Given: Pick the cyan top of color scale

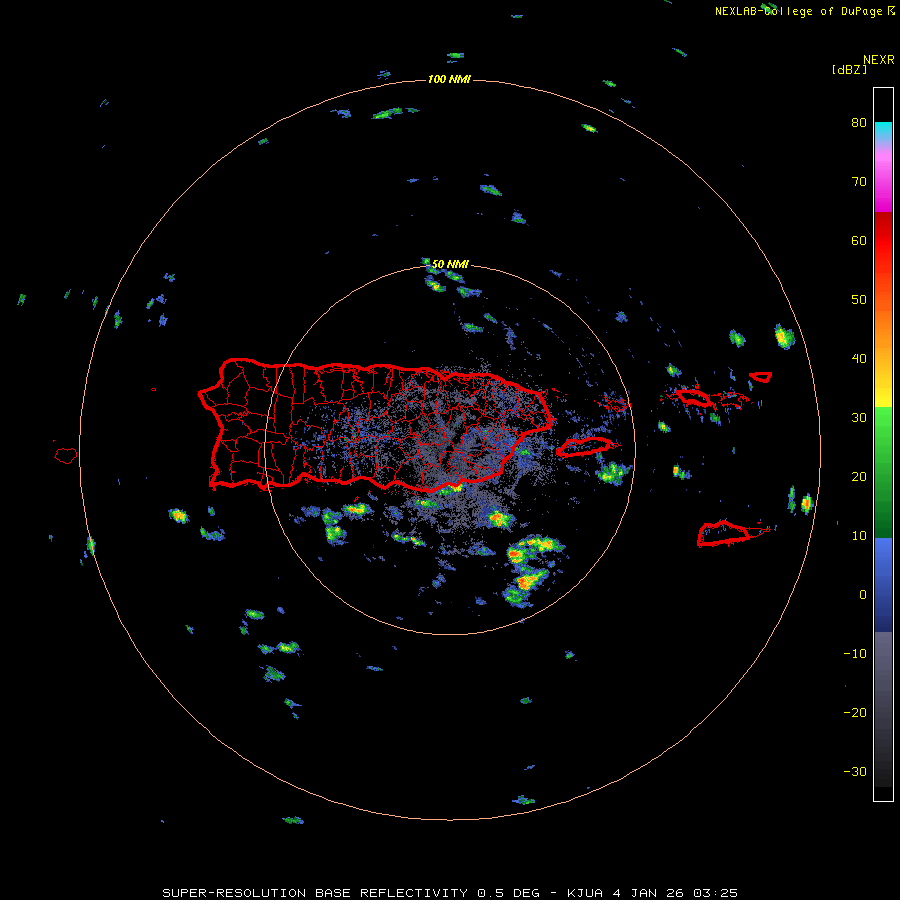Looking at the screenshot, I should pos(883,130).
